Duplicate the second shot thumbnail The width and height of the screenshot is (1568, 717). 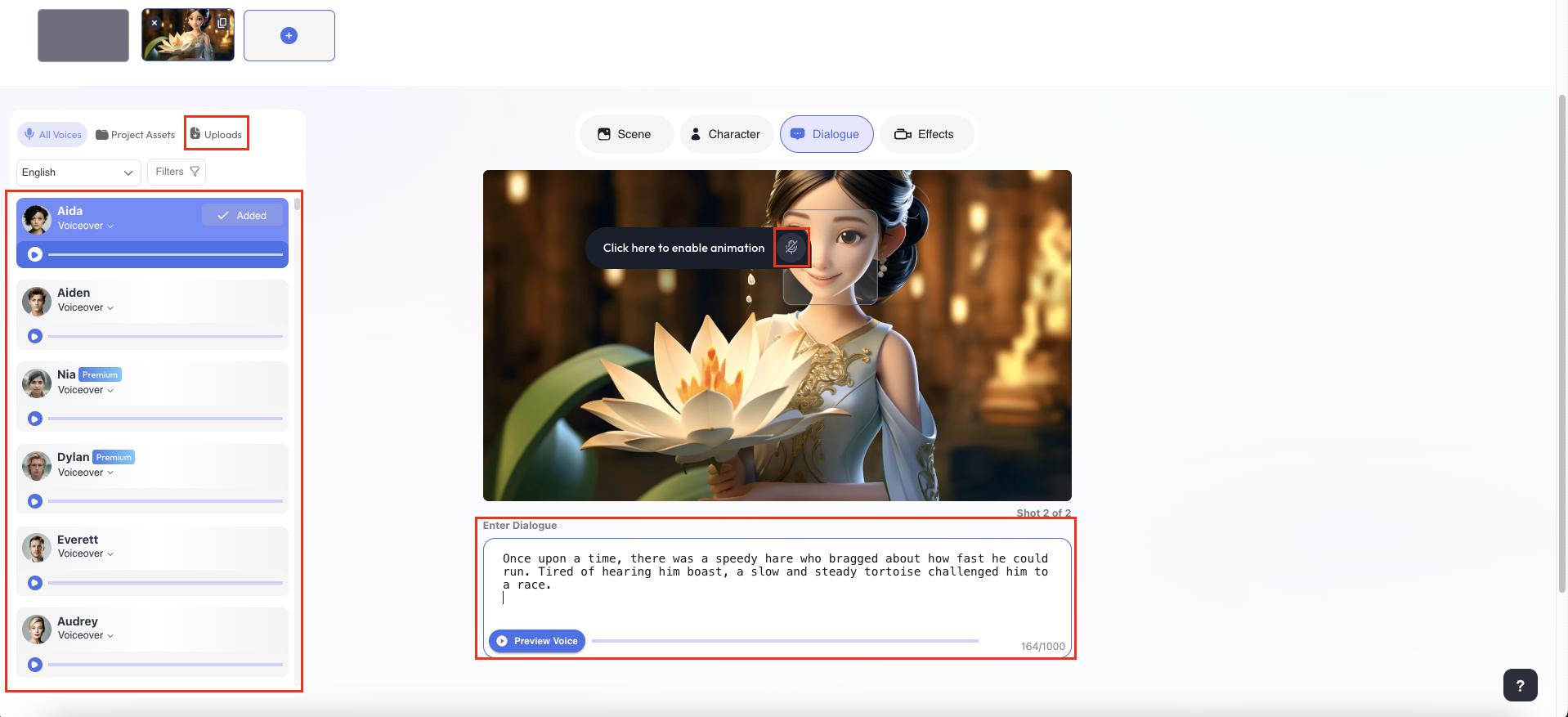pyautogui.click(x=222, y=23)
